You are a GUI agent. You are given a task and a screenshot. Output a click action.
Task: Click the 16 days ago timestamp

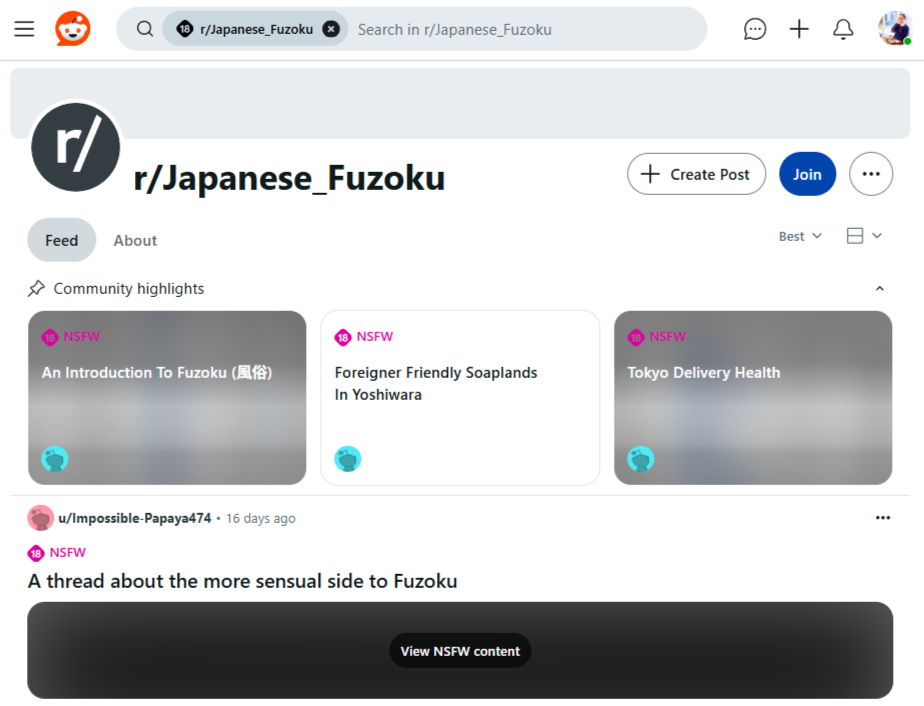(x=261, y=519)
